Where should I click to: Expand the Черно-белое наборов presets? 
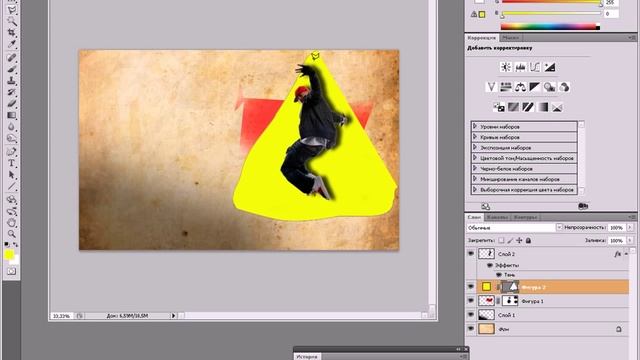point(475,168)
